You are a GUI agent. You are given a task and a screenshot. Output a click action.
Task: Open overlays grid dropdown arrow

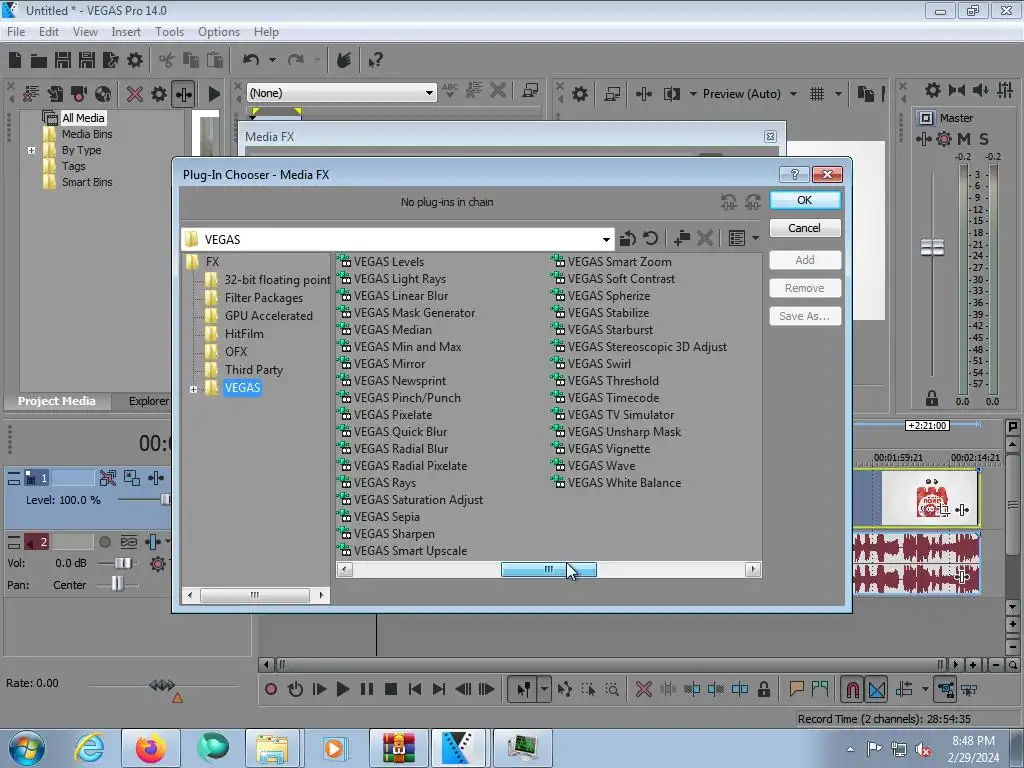(x=838, y=94)
